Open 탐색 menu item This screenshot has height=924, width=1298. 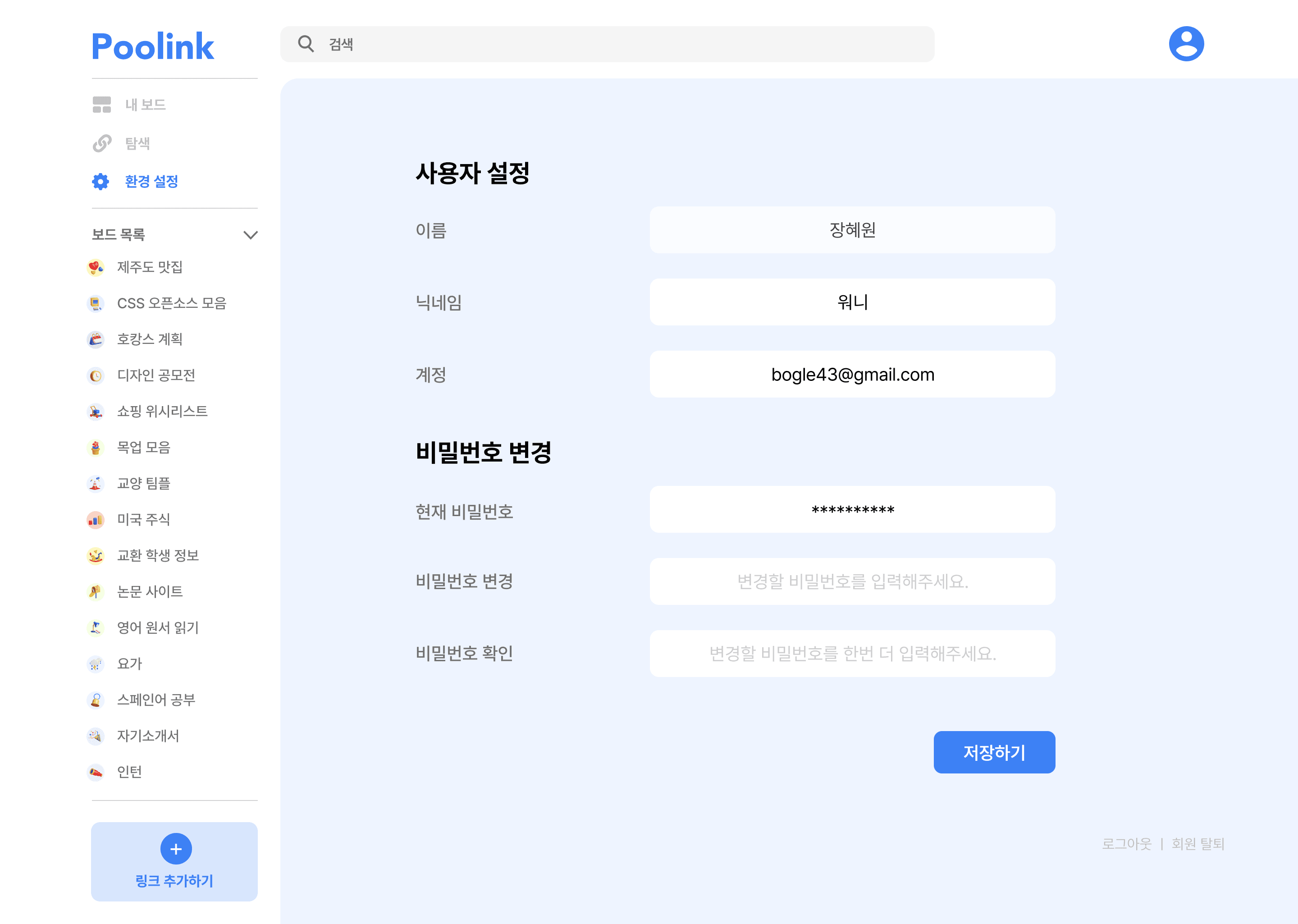137,143
